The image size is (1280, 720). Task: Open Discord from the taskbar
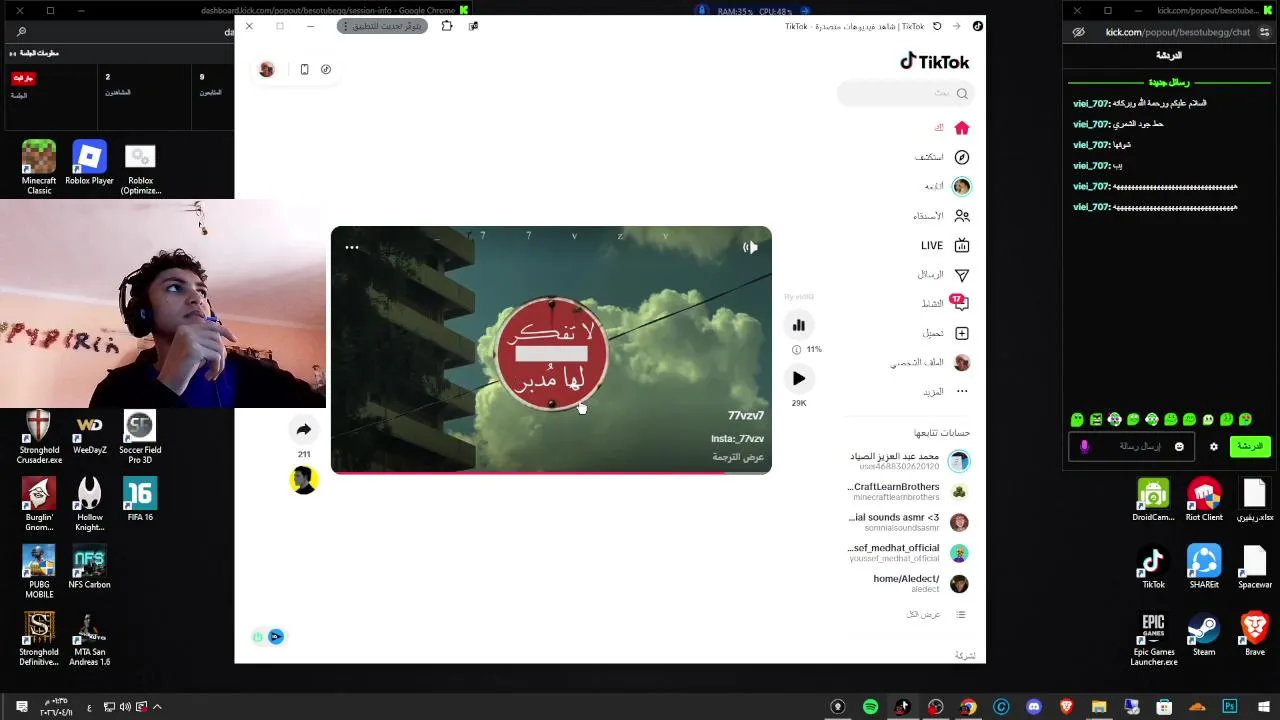pyautogui.click(x=1034, y=707)
